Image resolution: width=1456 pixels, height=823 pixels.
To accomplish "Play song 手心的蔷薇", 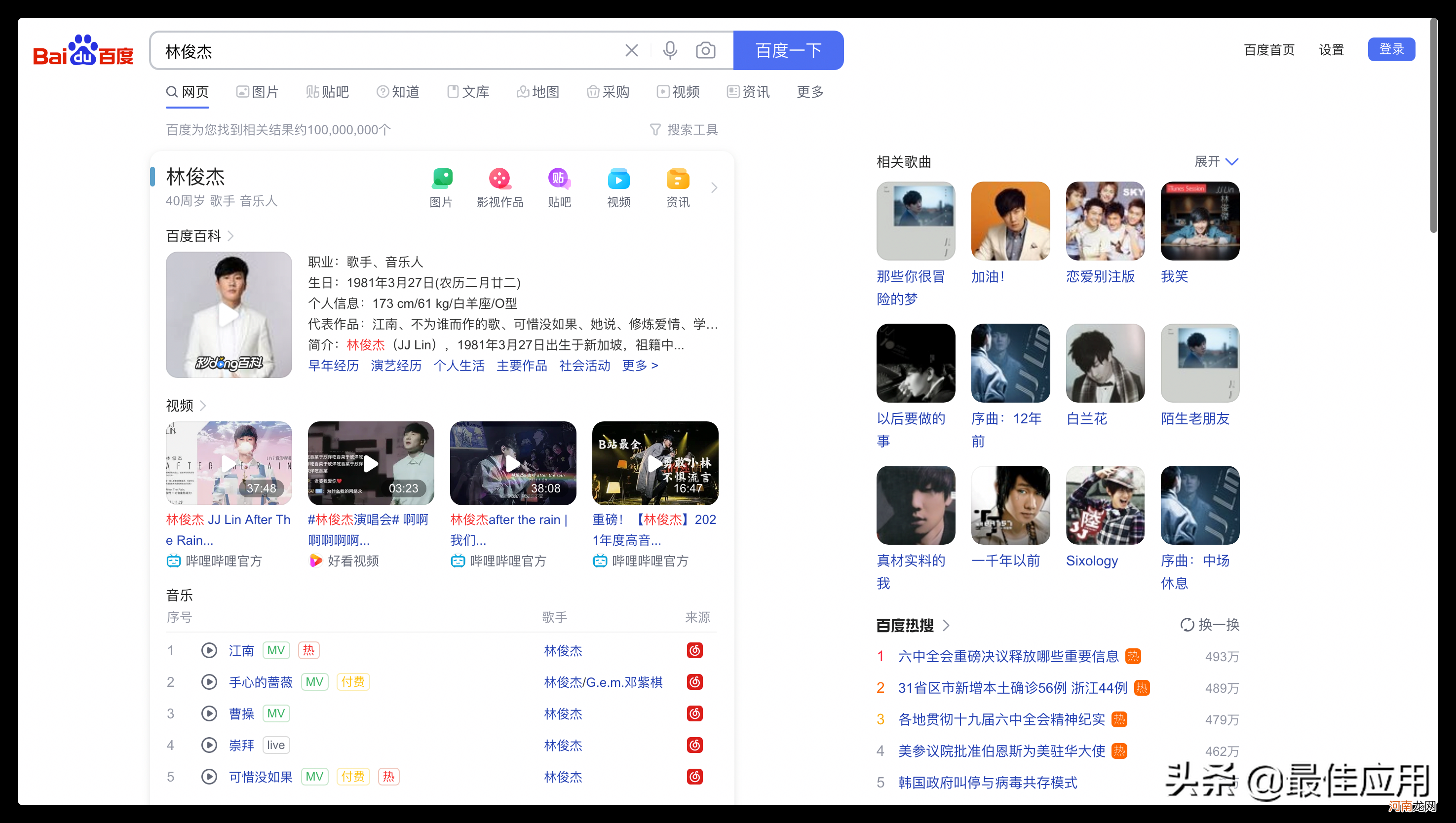I will [x=209, y=682].
